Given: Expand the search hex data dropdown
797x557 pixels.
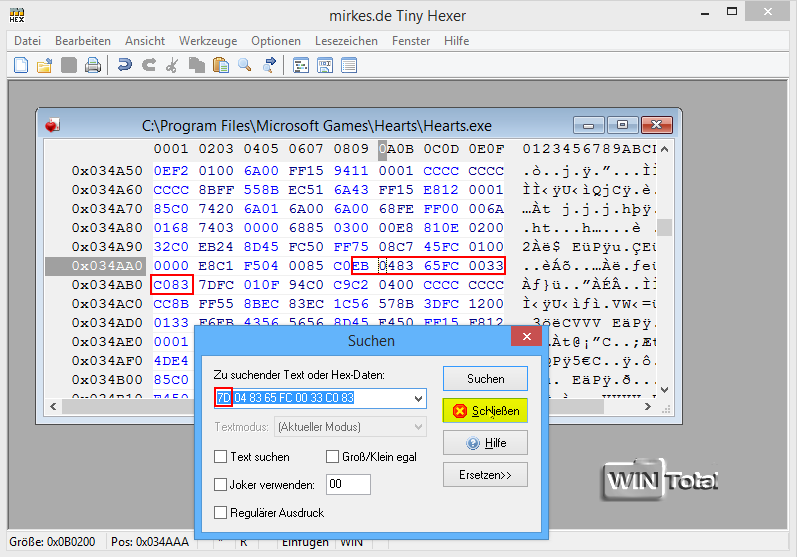Looking at the screenshot, I should tap(418, 398).
